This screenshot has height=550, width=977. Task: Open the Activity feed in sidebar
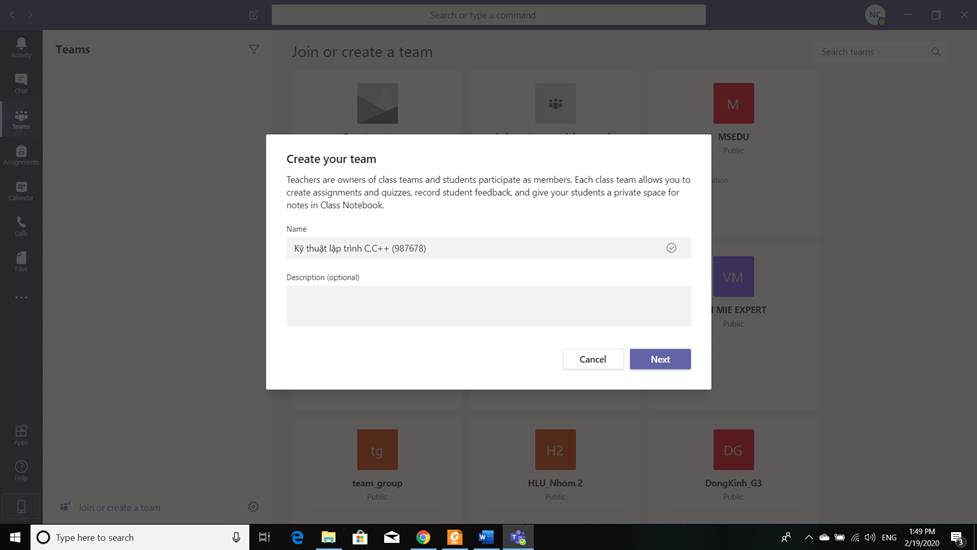pos(21,47)
